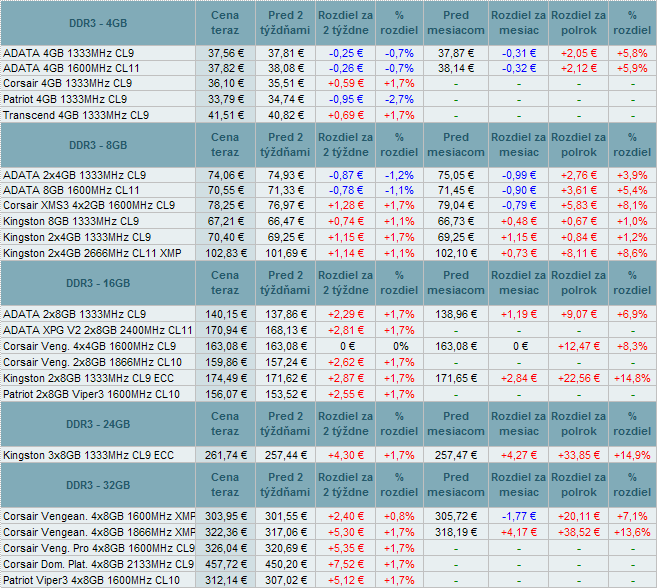Click current price 261,74 € cell
Screen dimensions: 657x588
click(226, 455)
